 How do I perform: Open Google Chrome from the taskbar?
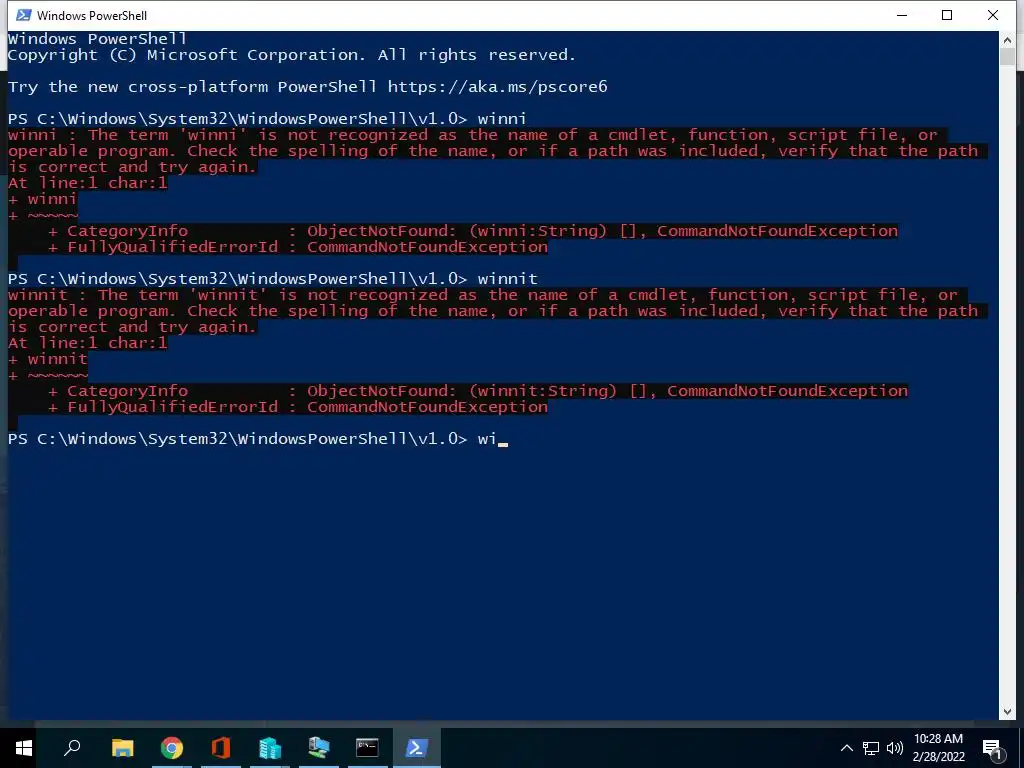[172, 748]
